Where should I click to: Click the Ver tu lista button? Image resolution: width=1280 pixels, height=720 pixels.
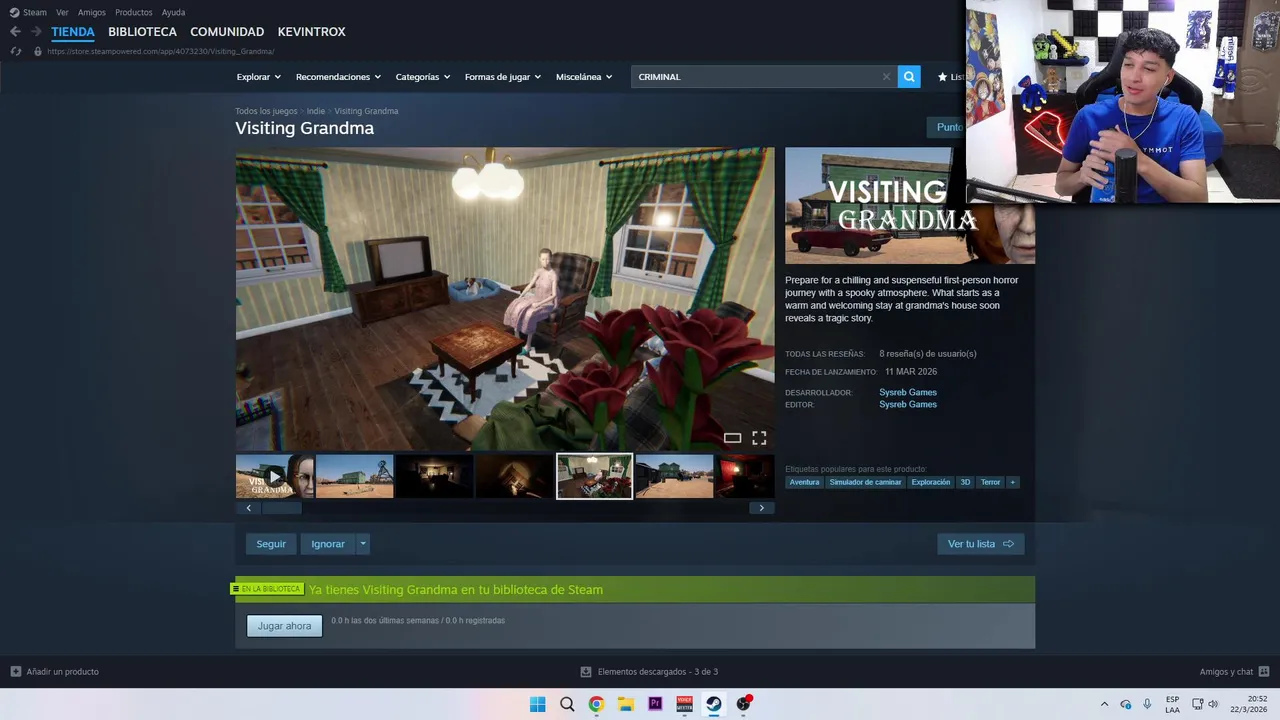point(980,544)
